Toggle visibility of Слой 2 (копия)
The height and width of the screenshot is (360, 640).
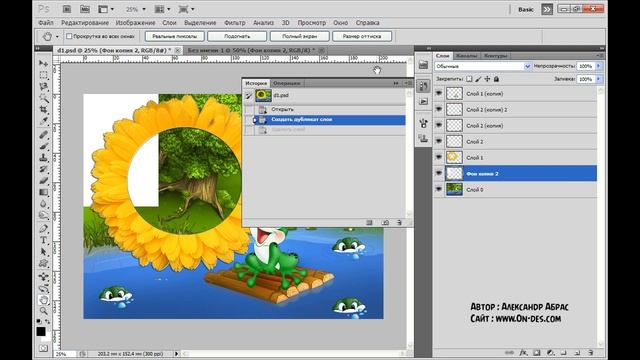pos(439,125)
